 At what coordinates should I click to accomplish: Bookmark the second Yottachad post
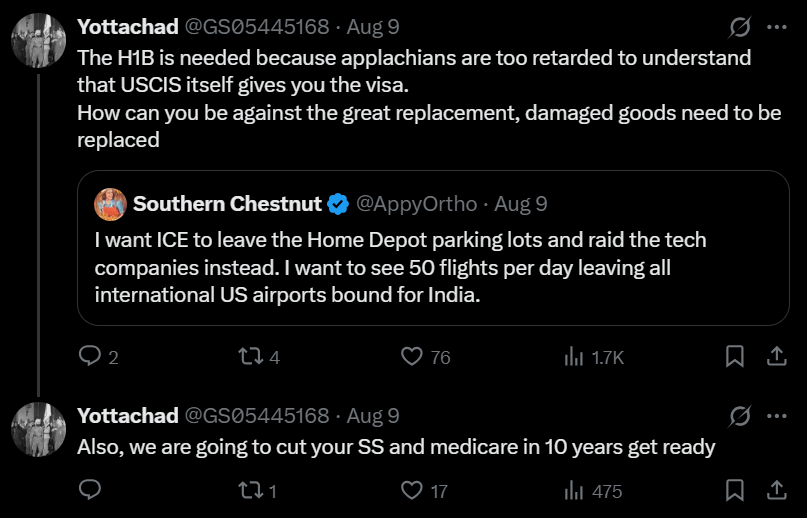[x=734, y=490]
